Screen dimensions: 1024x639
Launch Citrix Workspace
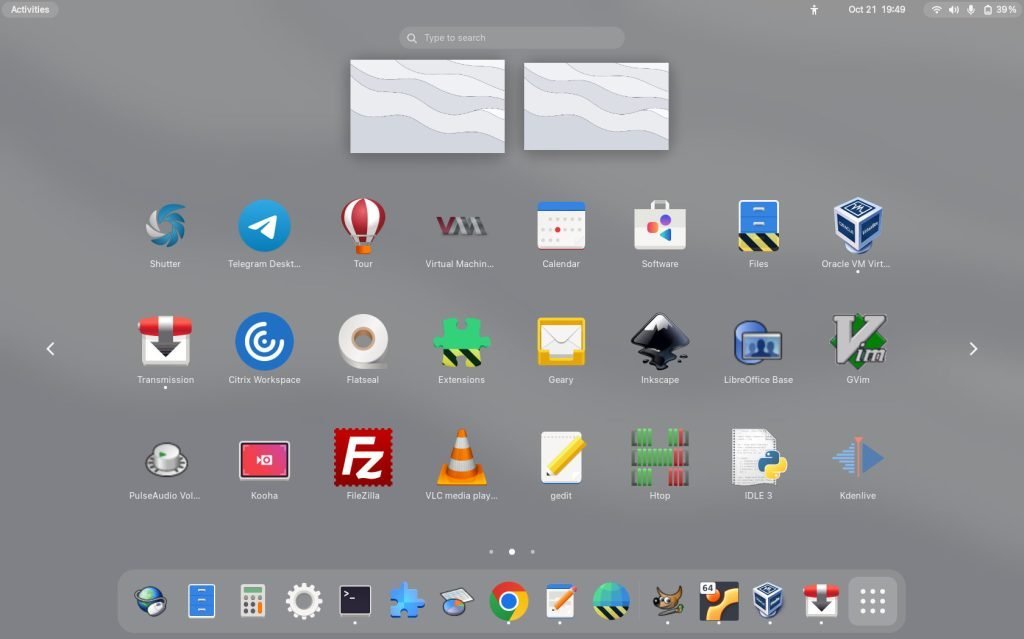(x=264, y=341)
